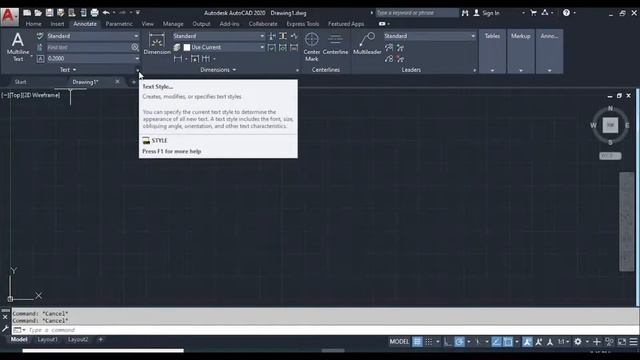Expand the Markup panel
This screenshot has height=360, width=640.
[x=521, y=51]
